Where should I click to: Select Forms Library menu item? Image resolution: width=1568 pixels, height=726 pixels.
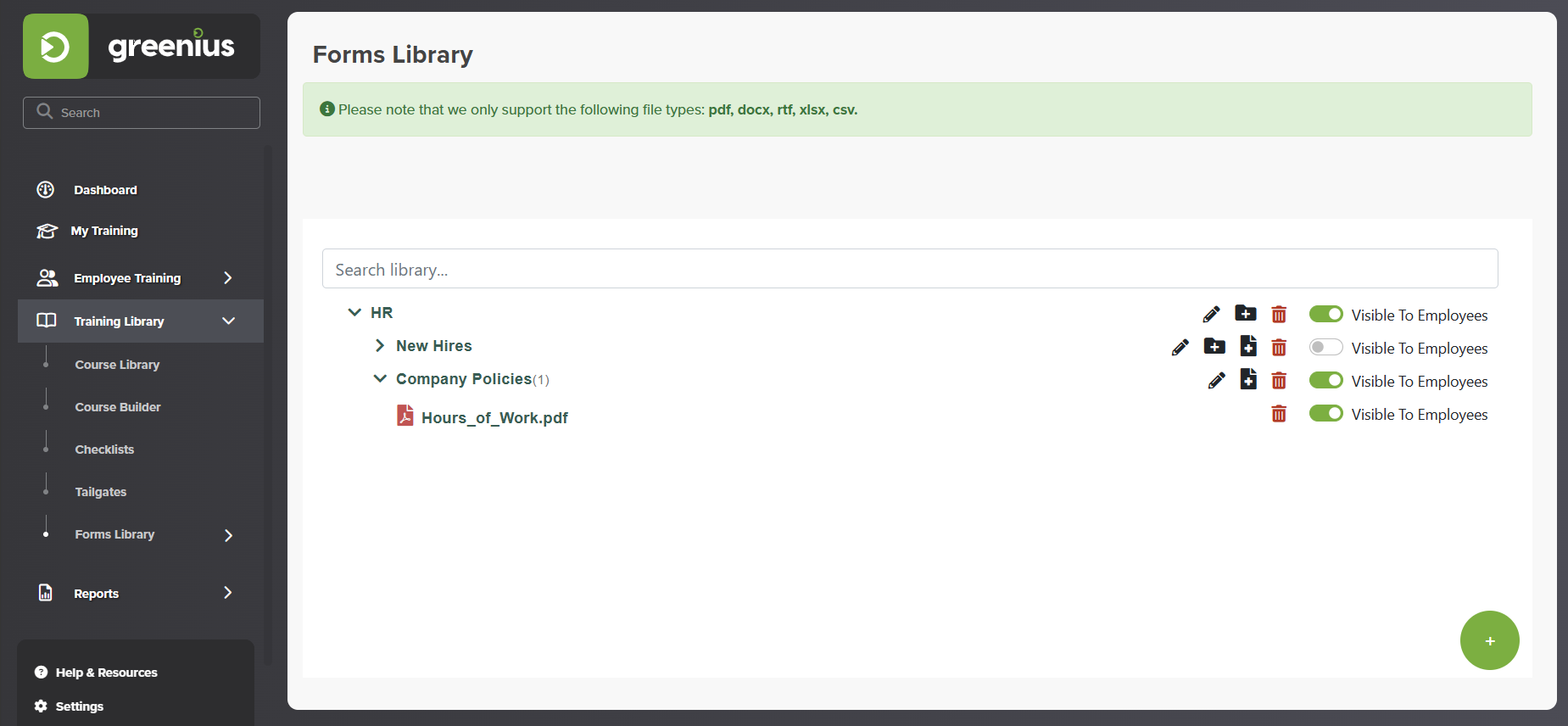(x=114, y=534)
